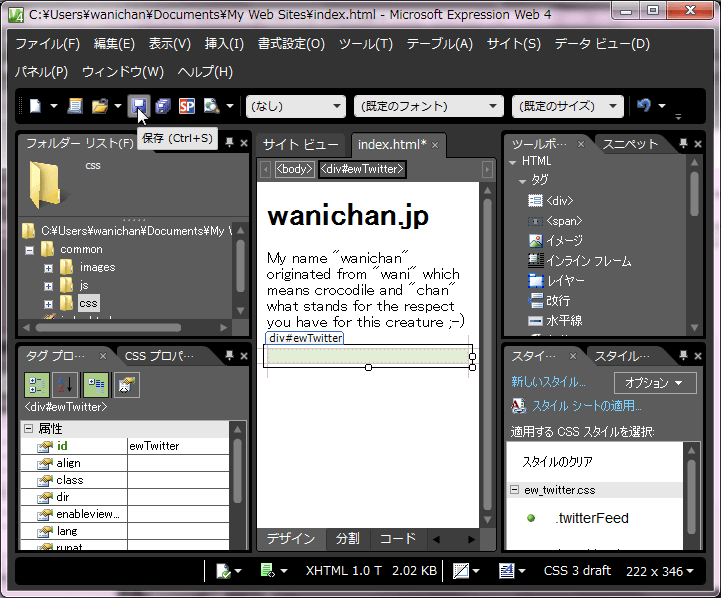Switch to the スニペット tab
721x598 pixels.
630,144
